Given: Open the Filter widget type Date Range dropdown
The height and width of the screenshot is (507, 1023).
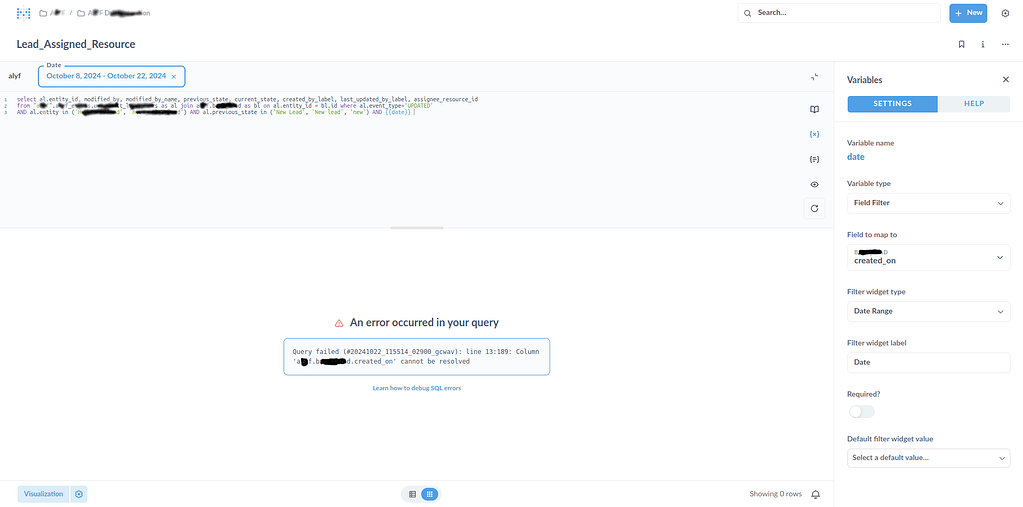Looking at the screenshot, I should 928,311.
